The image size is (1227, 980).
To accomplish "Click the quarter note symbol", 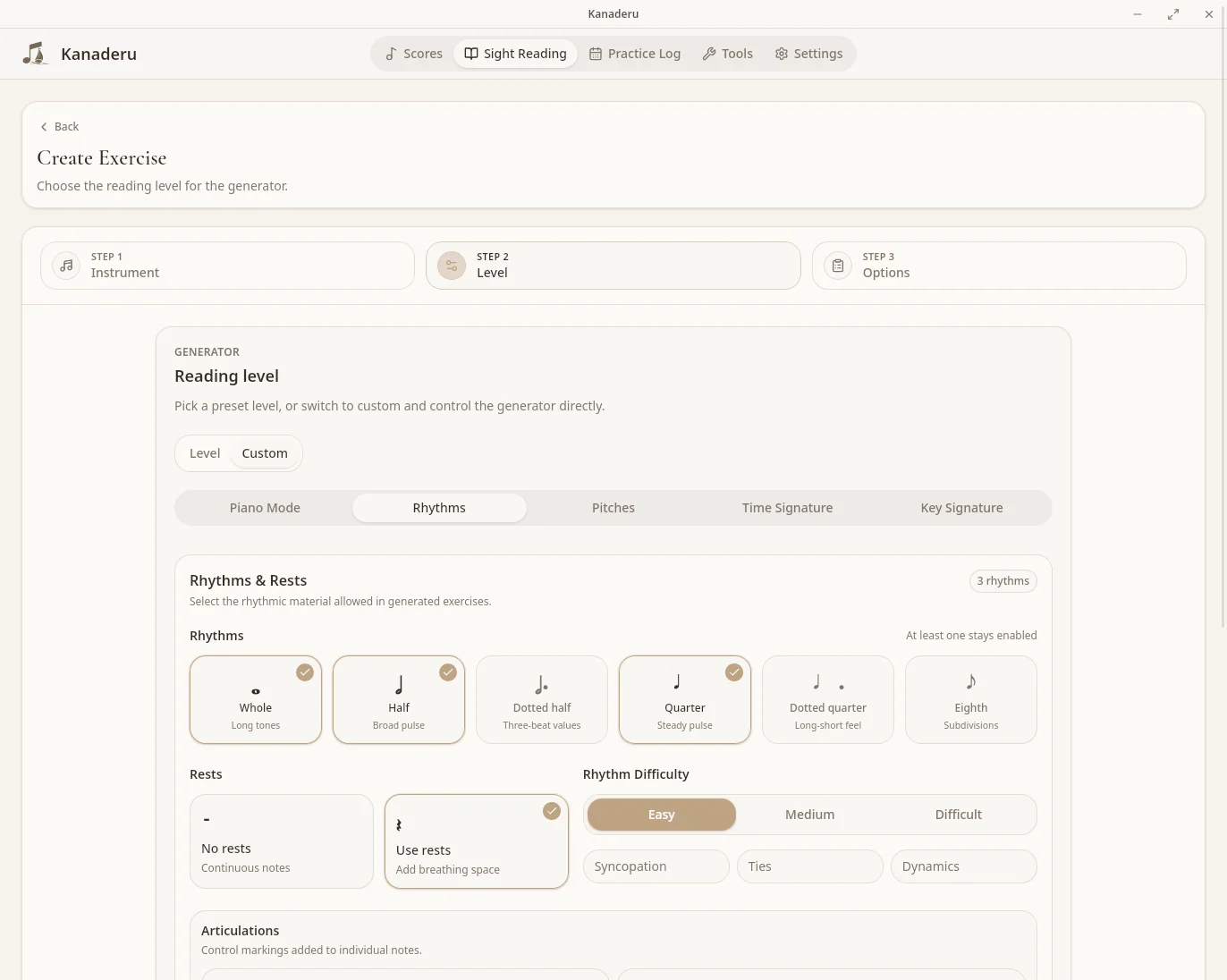I will tap(677, 681).
